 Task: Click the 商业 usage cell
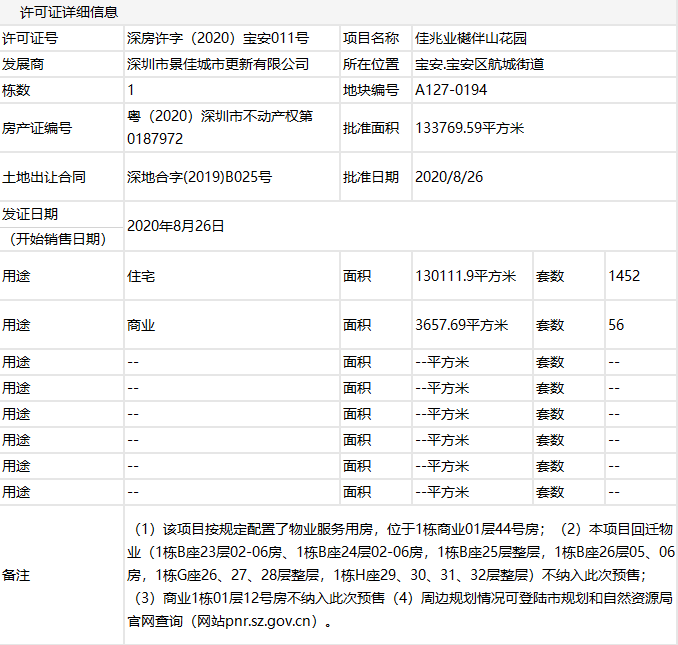coord(232,325)
